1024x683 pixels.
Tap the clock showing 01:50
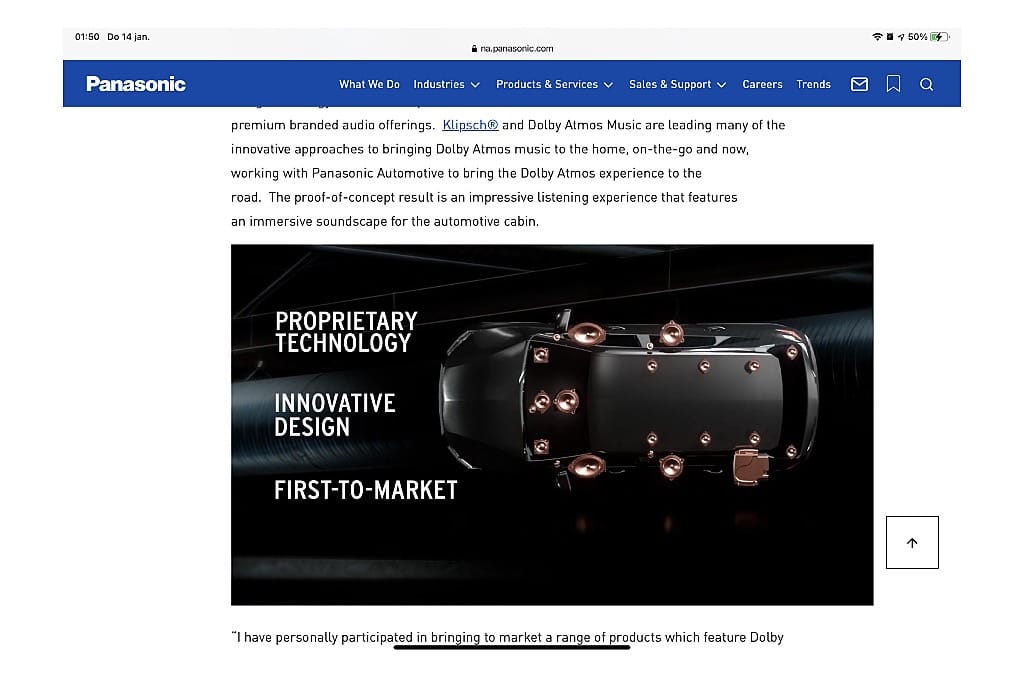click(x=87, y=37)
